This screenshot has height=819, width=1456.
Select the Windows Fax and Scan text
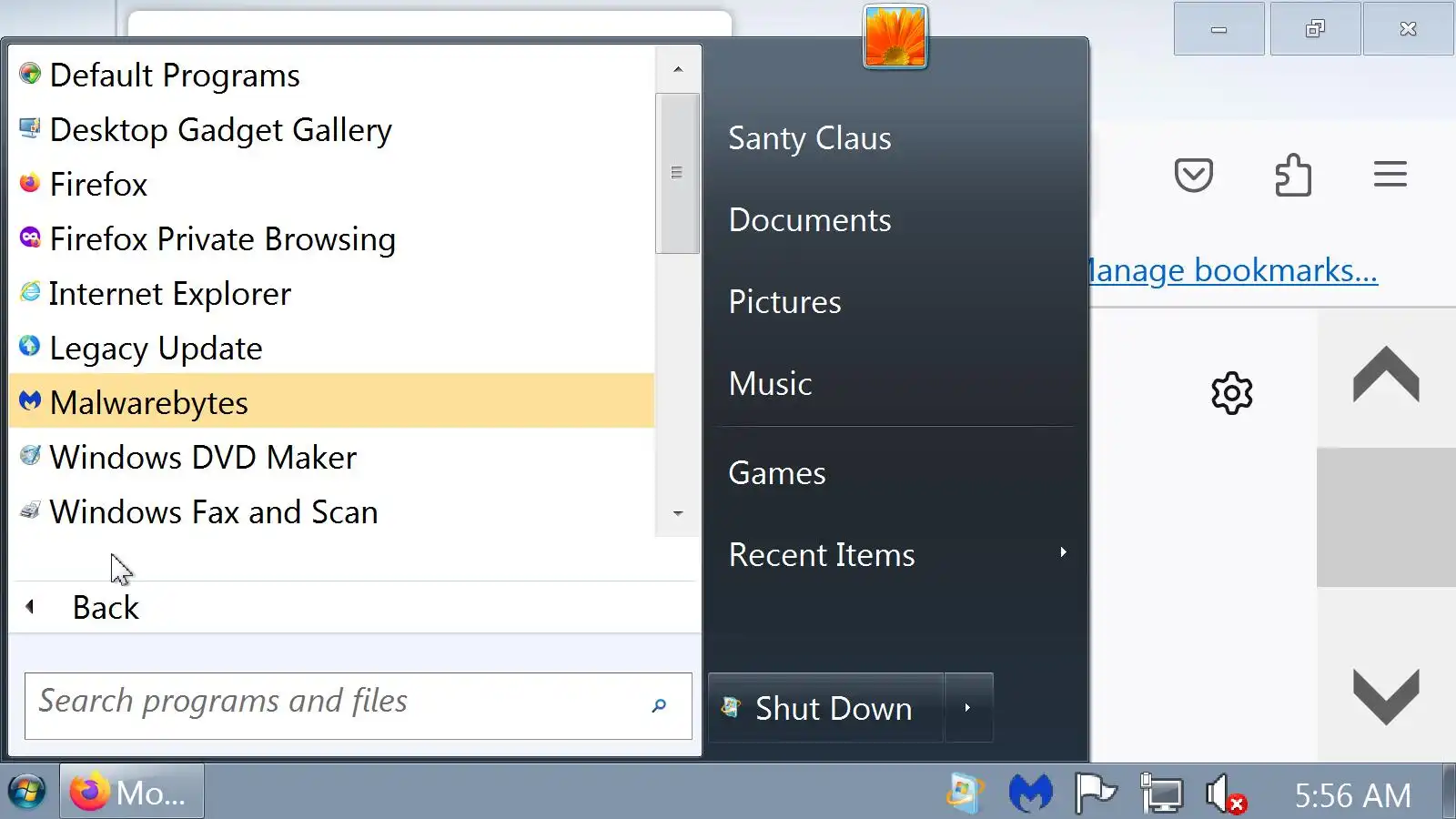tap(214, 511)
